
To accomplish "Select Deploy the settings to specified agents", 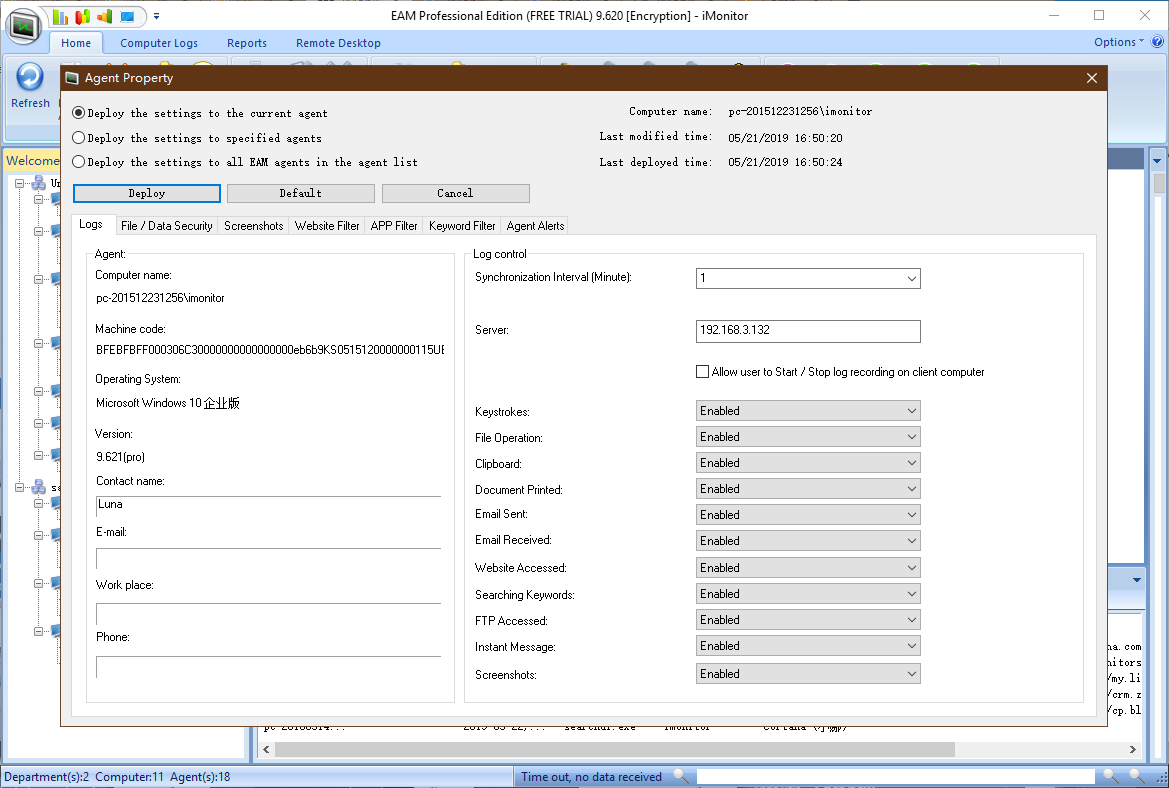I will [79, 138].
